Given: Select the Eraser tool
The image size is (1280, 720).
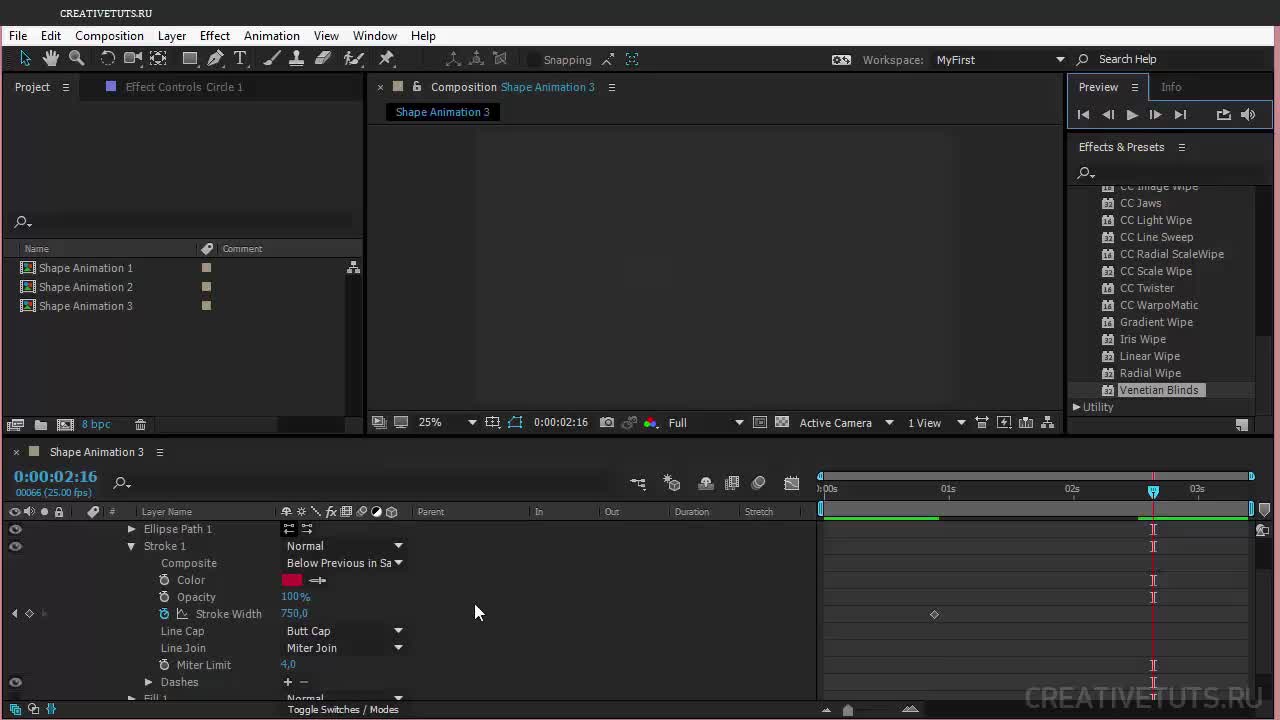Looking at the screenshot, I should 323,59.
